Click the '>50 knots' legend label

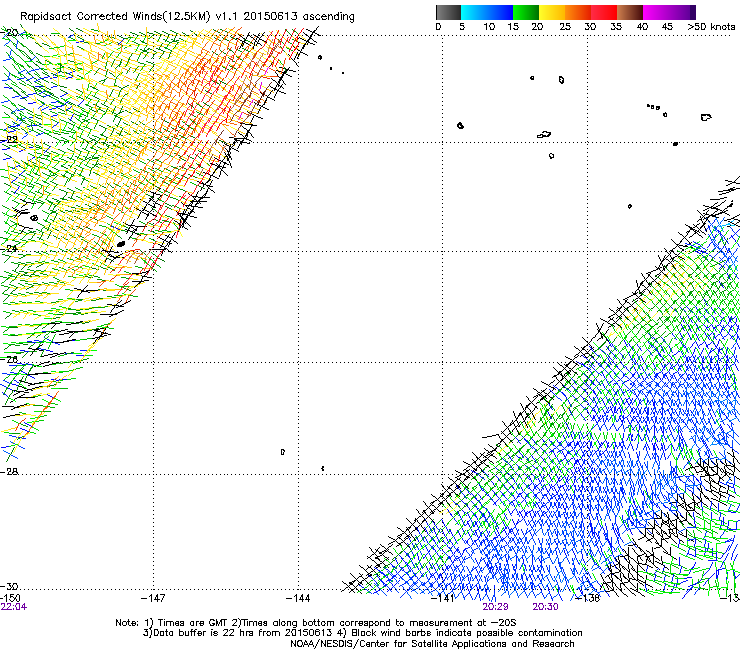[711, 27]
